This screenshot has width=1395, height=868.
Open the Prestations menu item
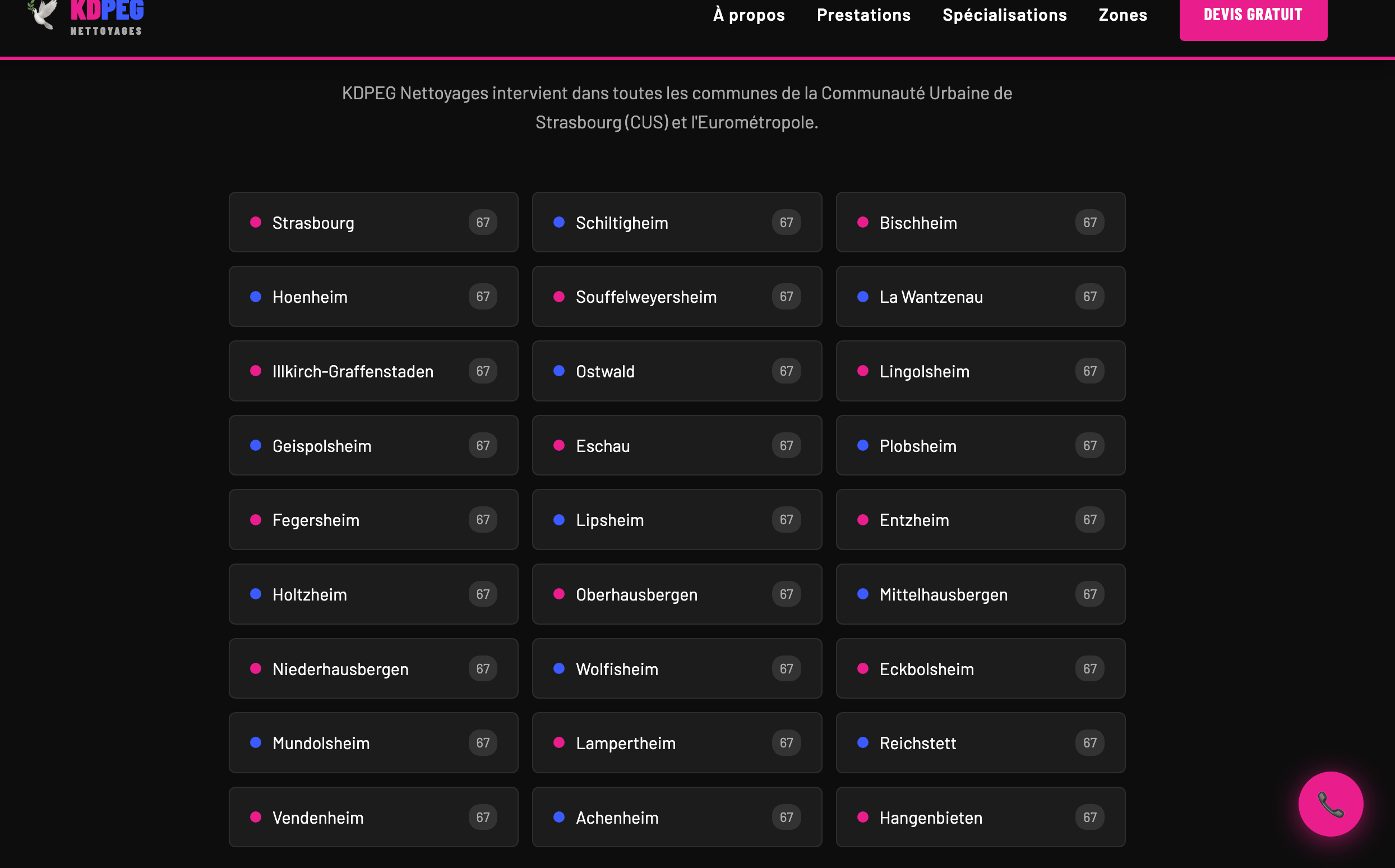(x=863, y=15)
